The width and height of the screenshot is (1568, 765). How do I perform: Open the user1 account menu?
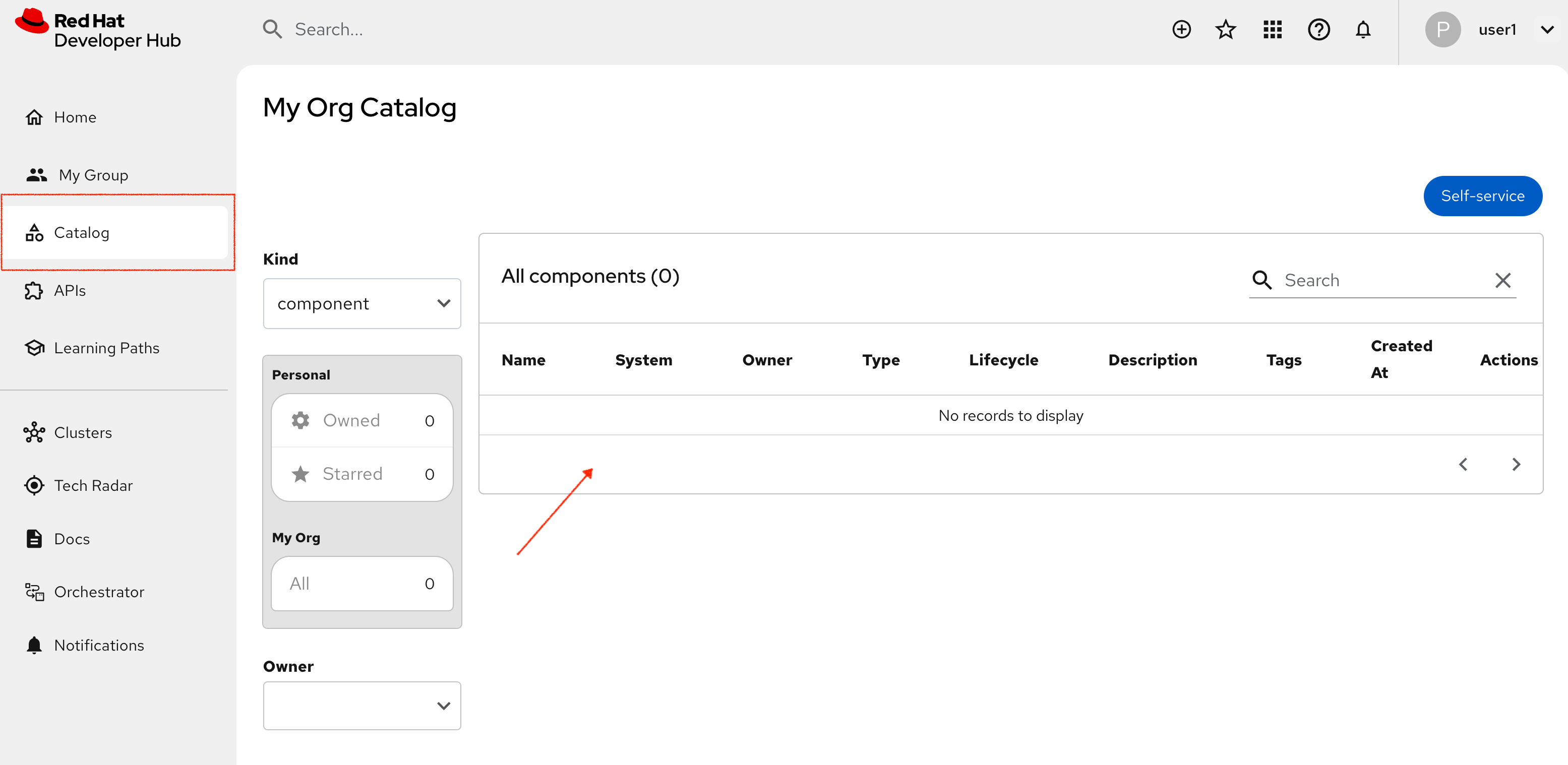1498,29
